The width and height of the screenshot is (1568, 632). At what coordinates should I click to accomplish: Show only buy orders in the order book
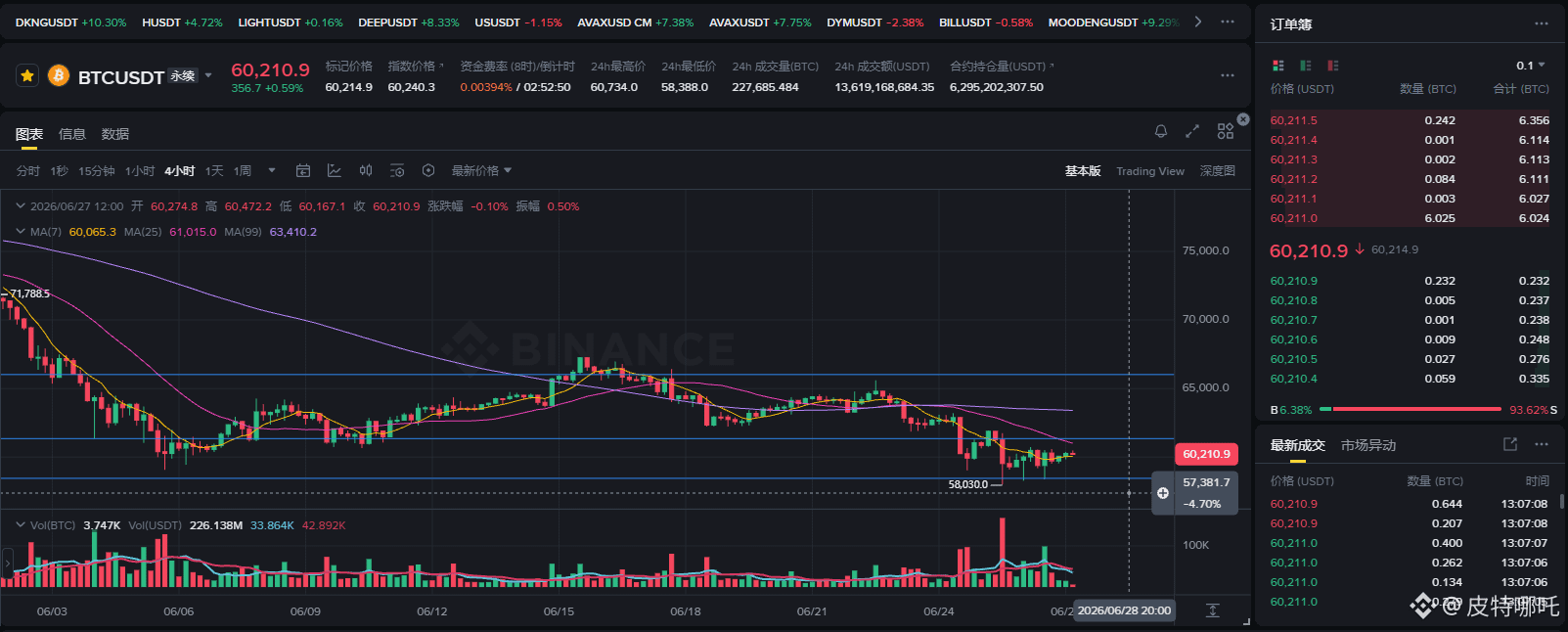(1306, 66)
